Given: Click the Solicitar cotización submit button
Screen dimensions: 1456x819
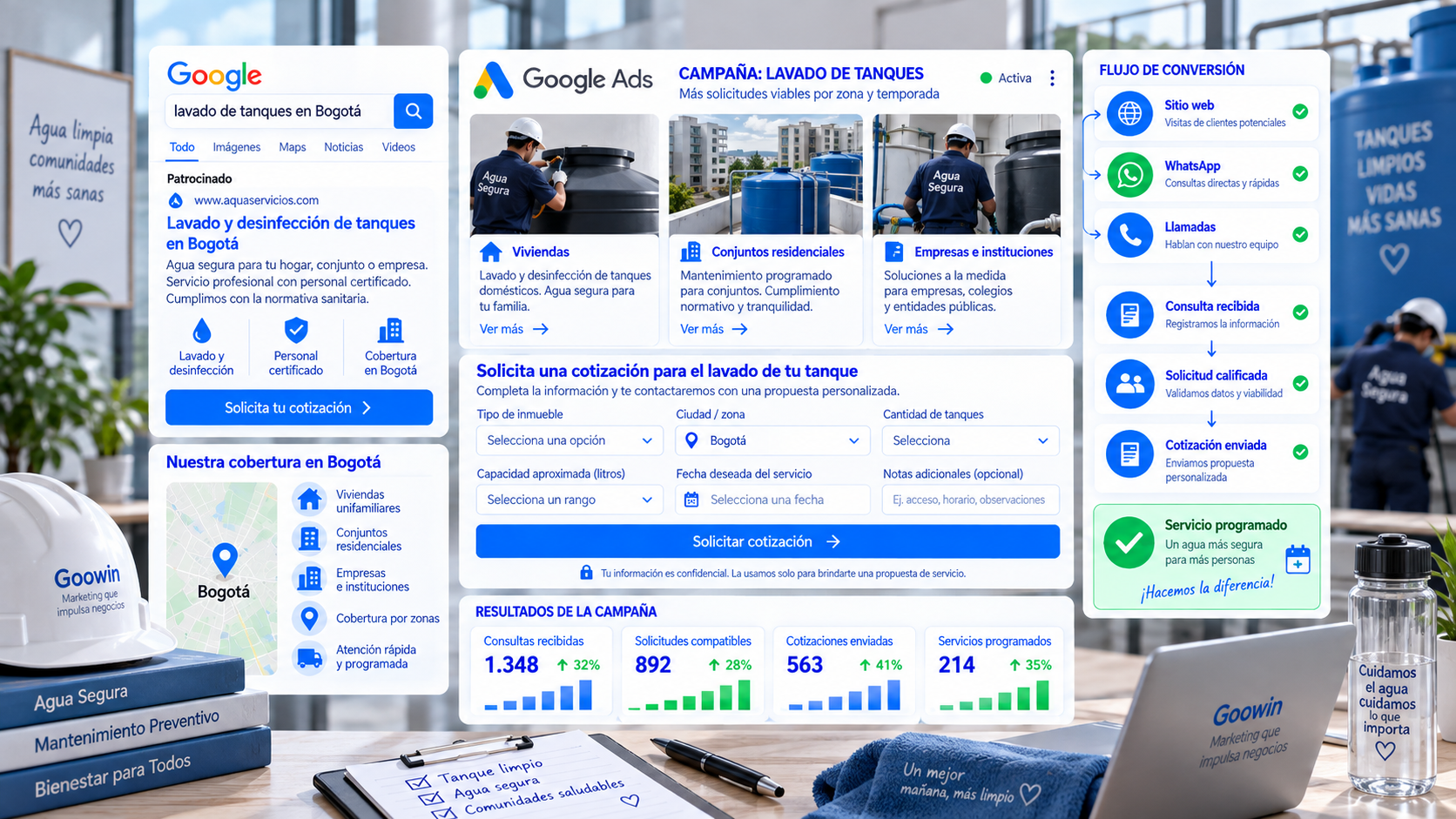Looking at the screenshot, I should [767, 541].
